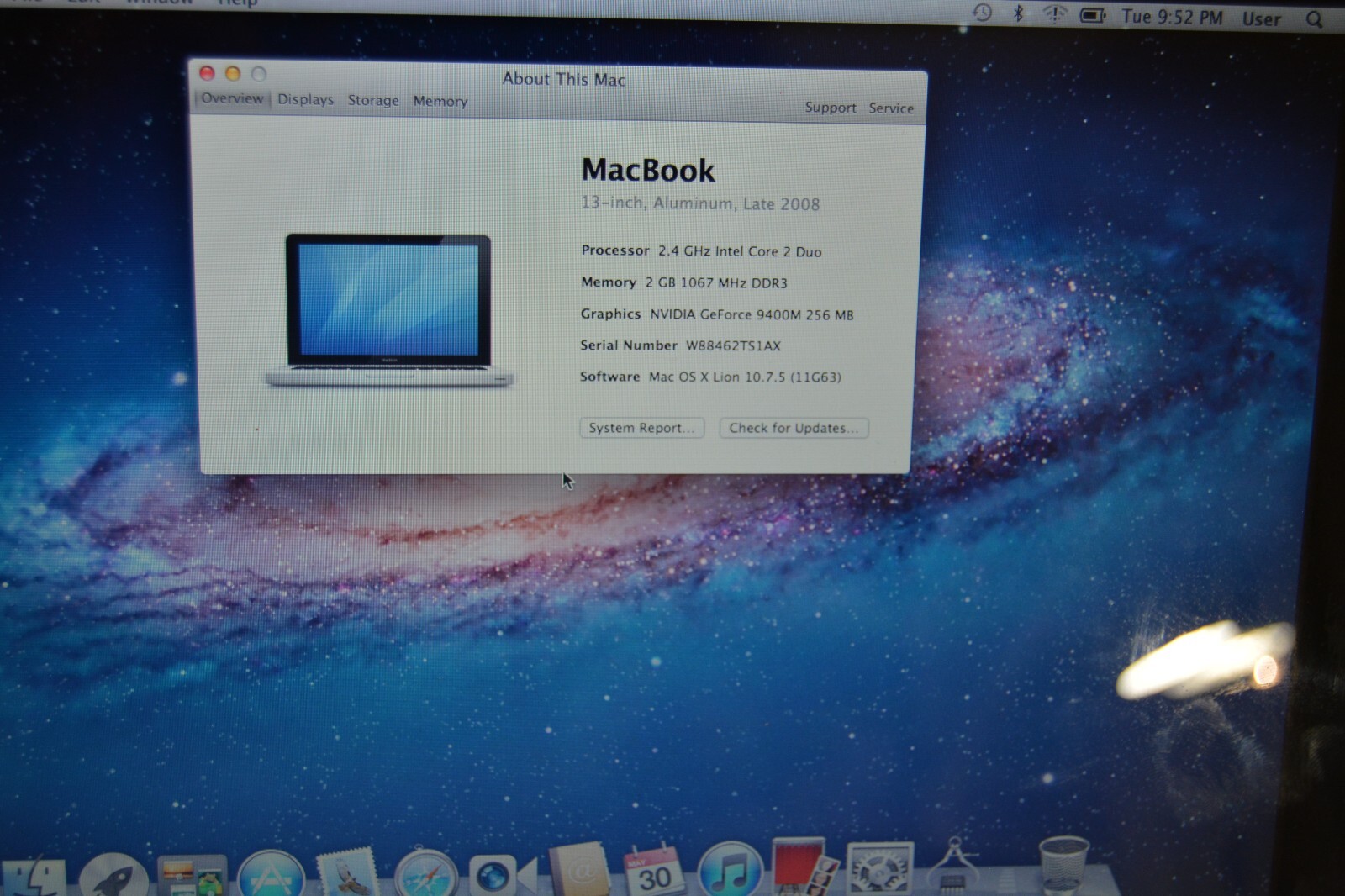Click Processor '2.4 GHz Intel Core 2 Duo'
This screenshot has height=896, width=1345.
[x=740, y=251]
